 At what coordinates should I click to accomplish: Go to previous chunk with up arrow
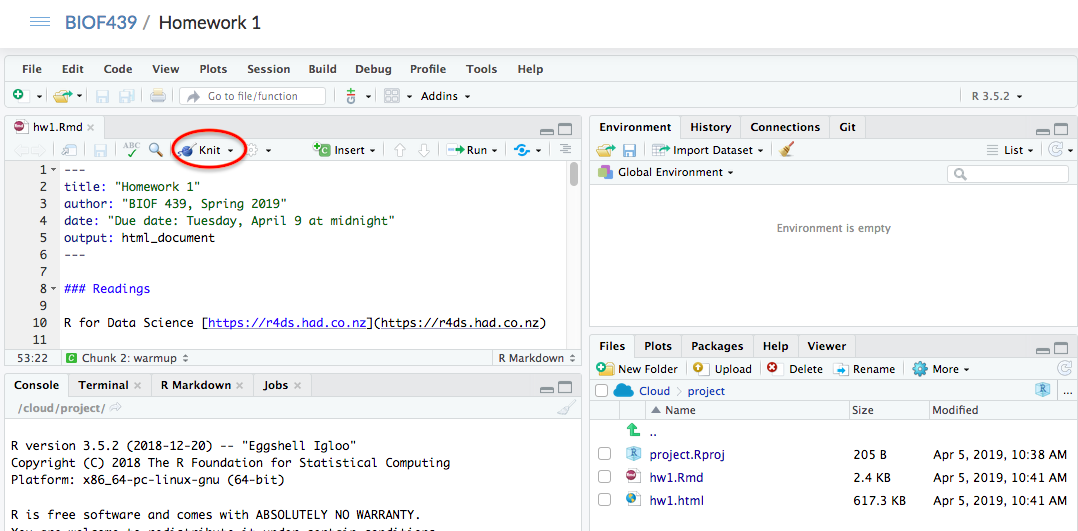[x=399, y=150]
